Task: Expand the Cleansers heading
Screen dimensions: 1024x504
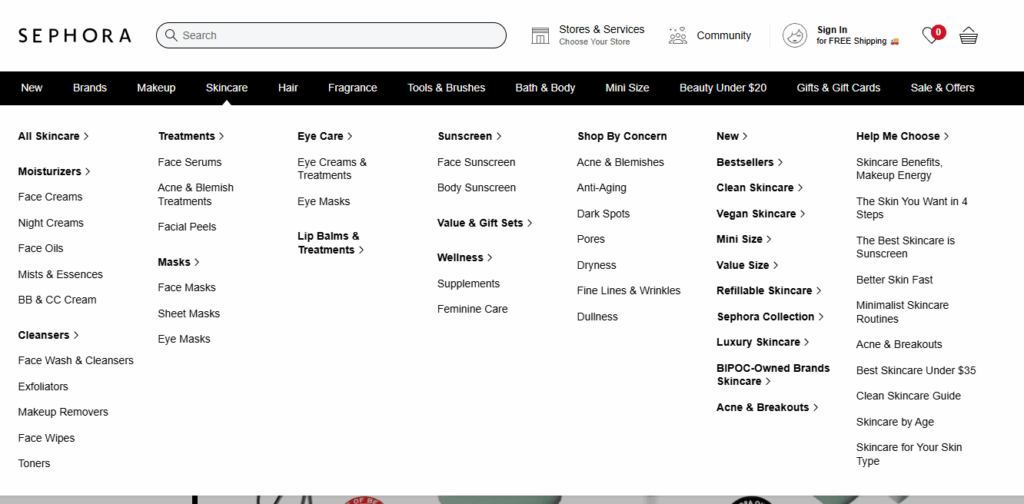Action: pyautogui.click(x=48, y=335)
